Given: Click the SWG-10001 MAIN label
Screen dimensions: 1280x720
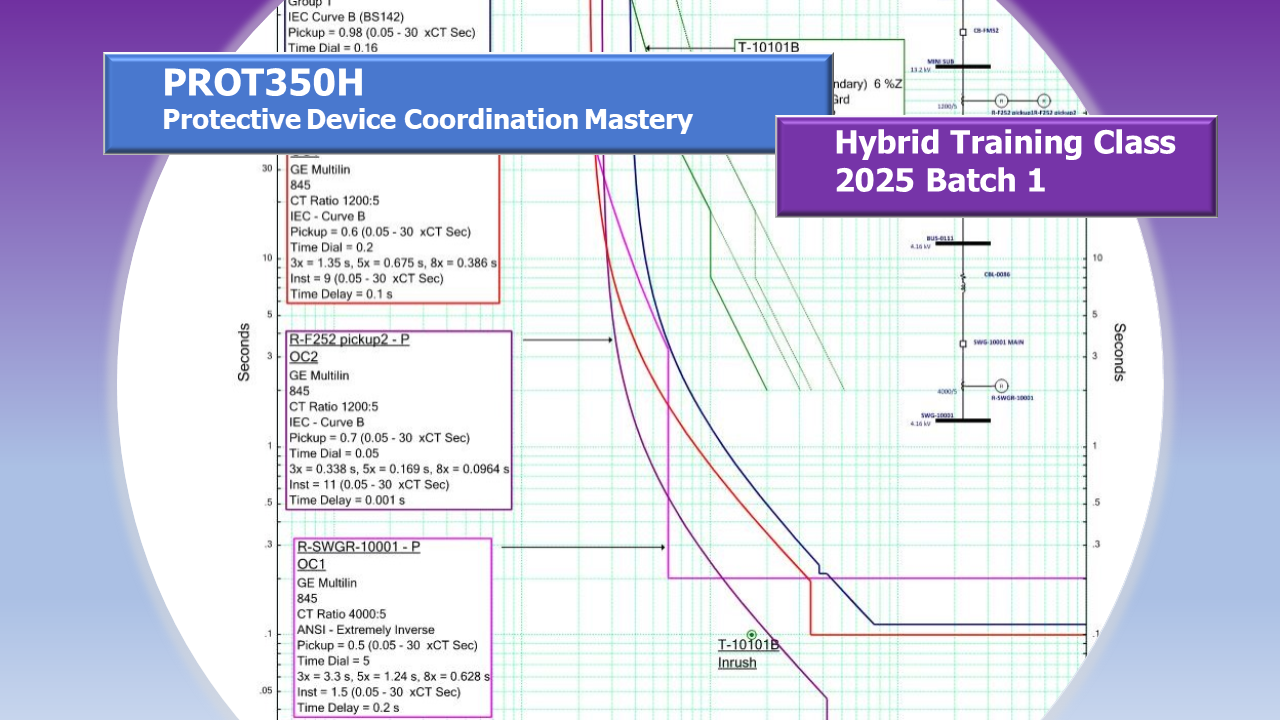Looking at the screenshot, I should pyautogui.click(x=999, y=342).
